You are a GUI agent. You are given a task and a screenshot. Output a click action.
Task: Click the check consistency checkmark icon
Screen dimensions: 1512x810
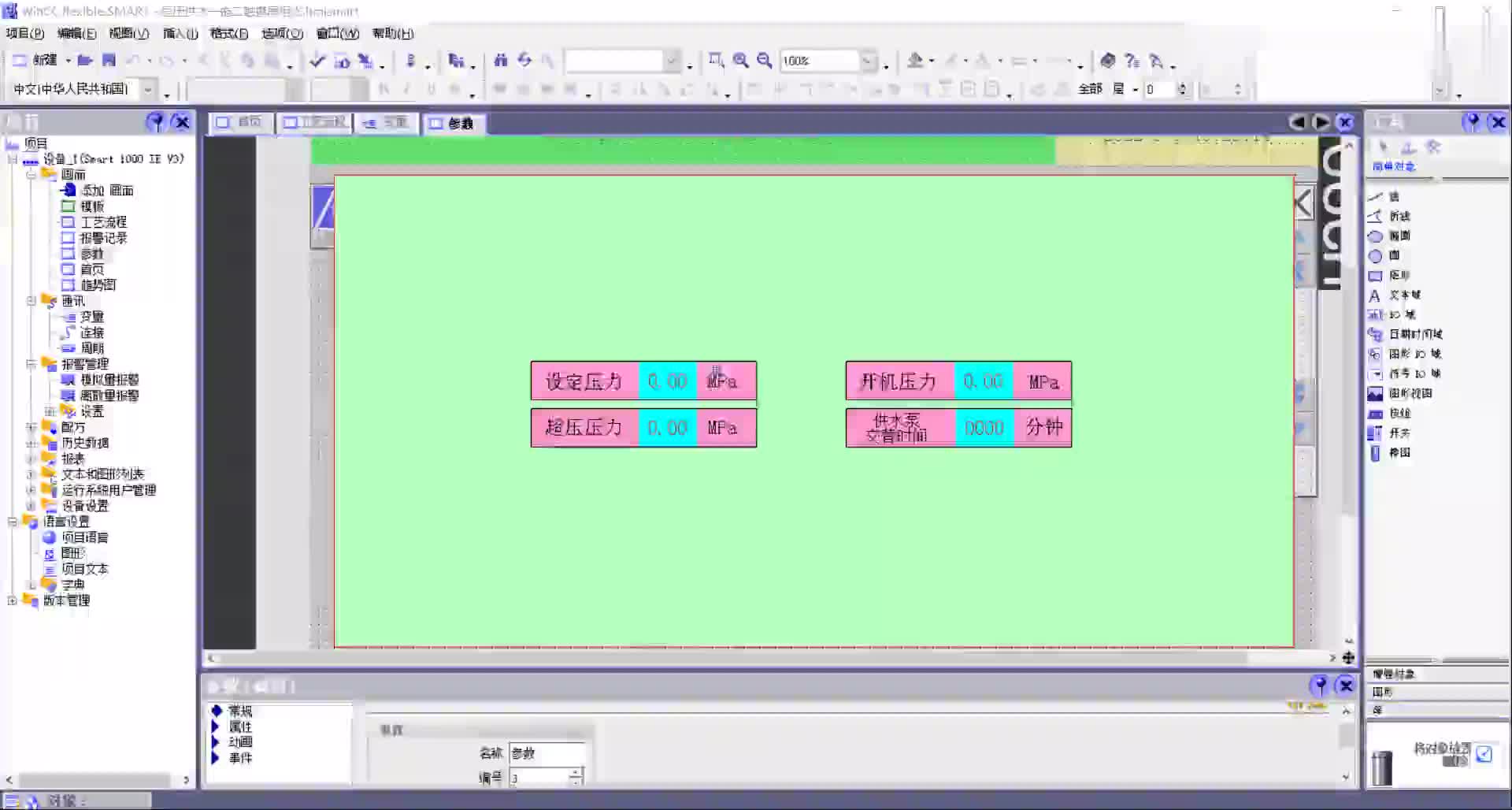(x=317, y=60)
